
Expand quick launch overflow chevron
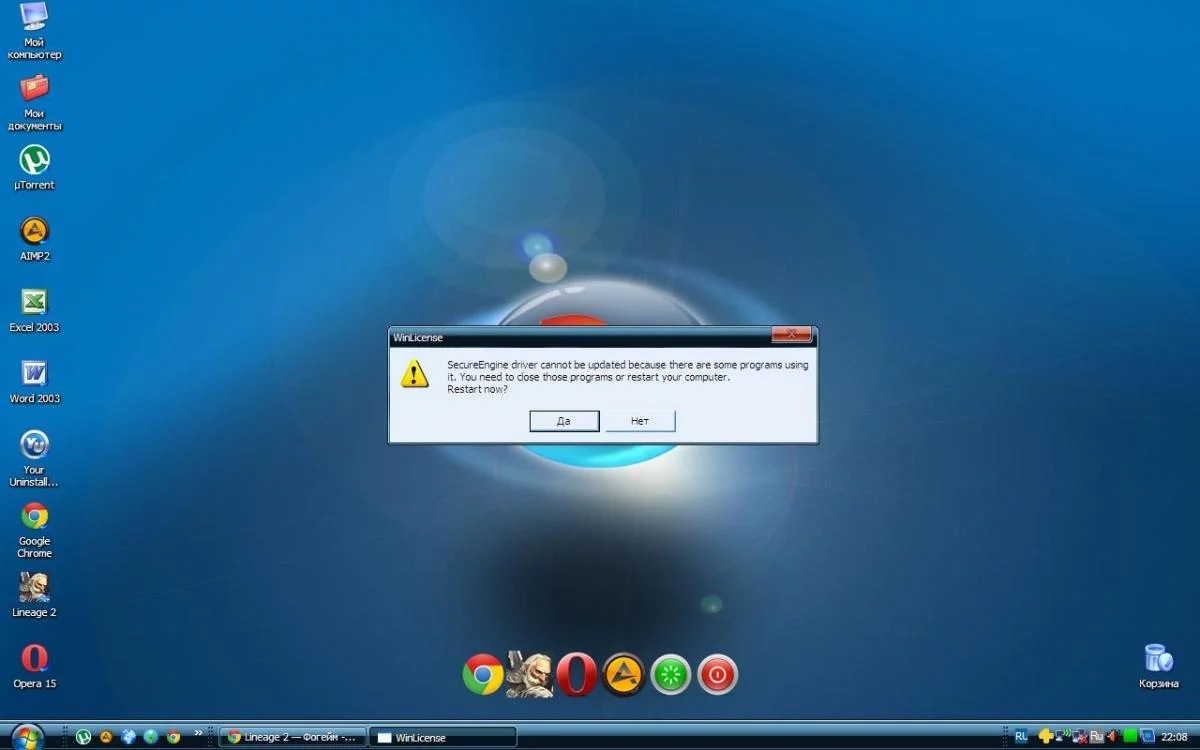198,732
